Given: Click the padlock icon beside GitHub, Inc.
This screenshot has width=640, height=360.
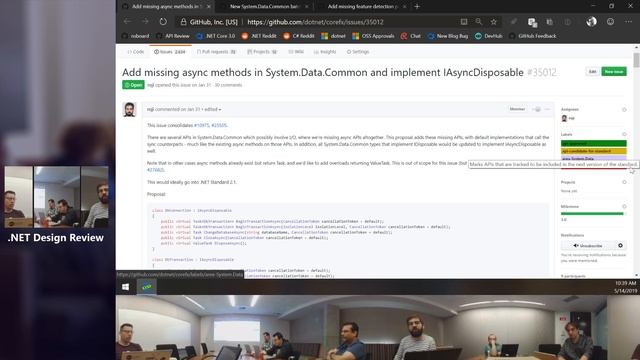Looking at the screenshot, I should 184,22.
